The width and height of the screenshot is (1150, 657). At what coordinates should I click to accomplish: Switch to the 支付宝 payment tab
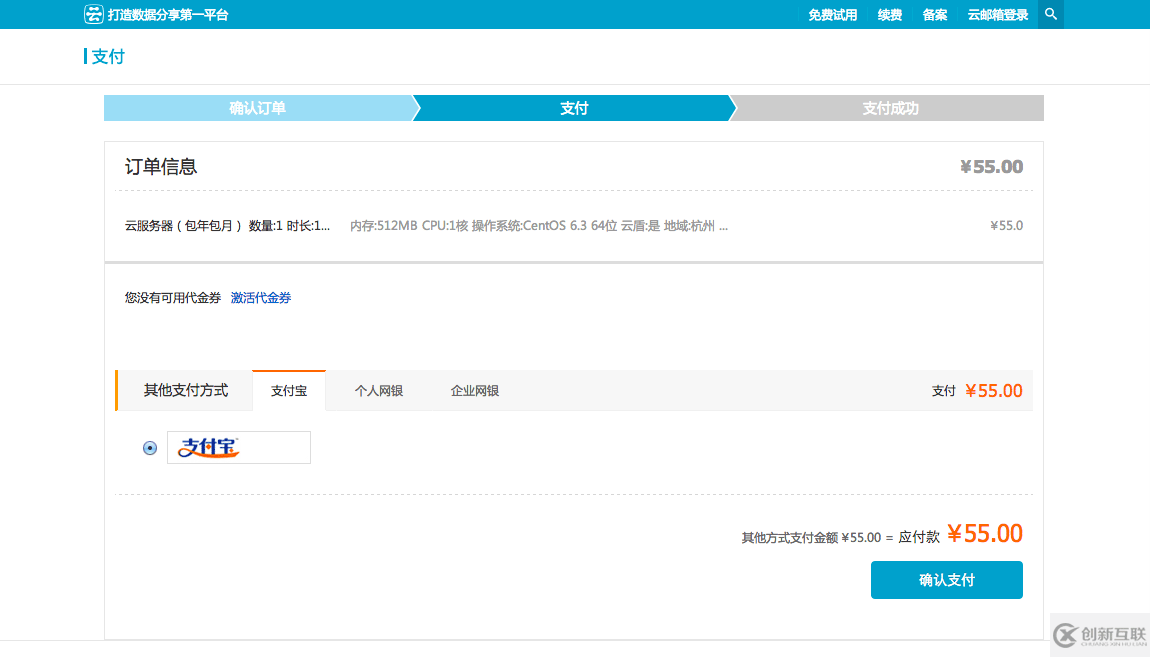point(289,391)
